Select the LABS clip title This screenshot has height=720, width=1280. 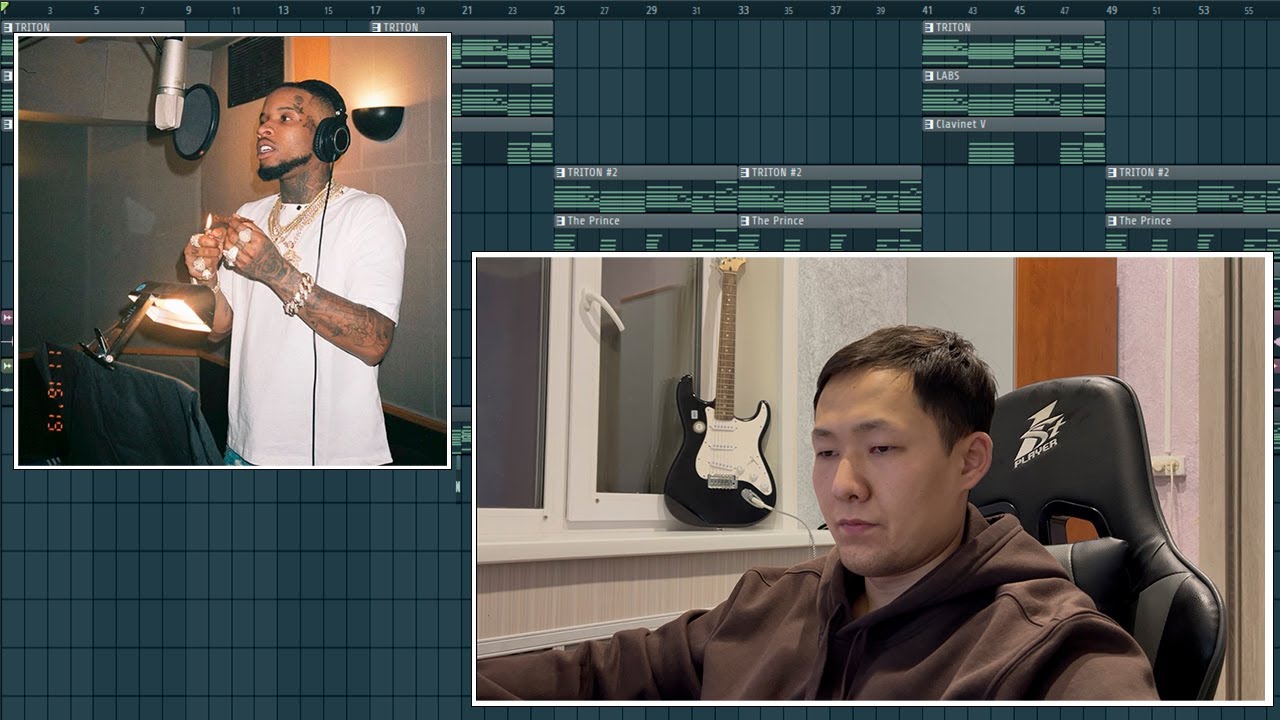pos(947,75)
